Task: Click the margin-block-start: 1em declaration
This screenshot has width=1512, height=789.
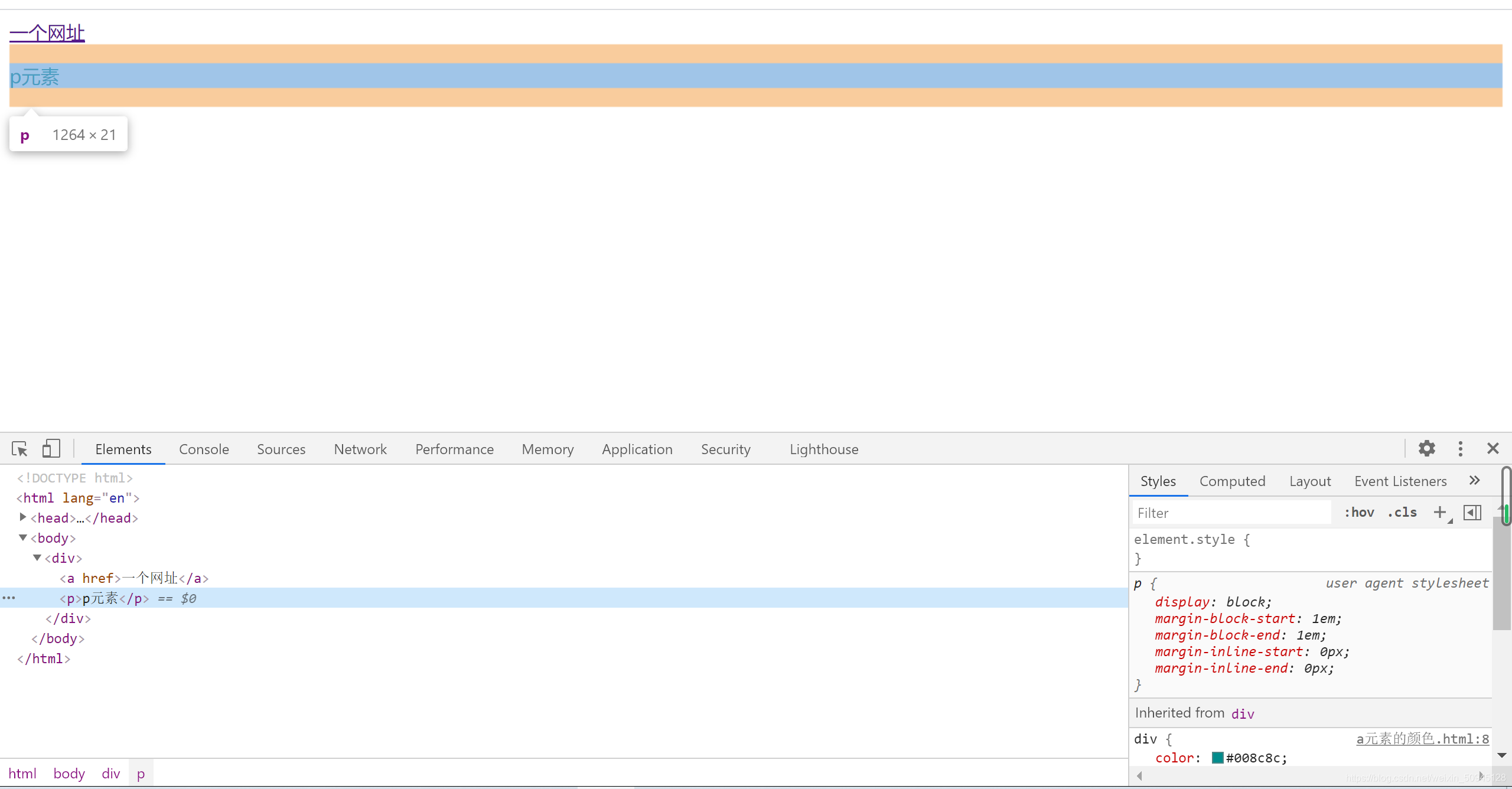Action: click(1248, 618)
